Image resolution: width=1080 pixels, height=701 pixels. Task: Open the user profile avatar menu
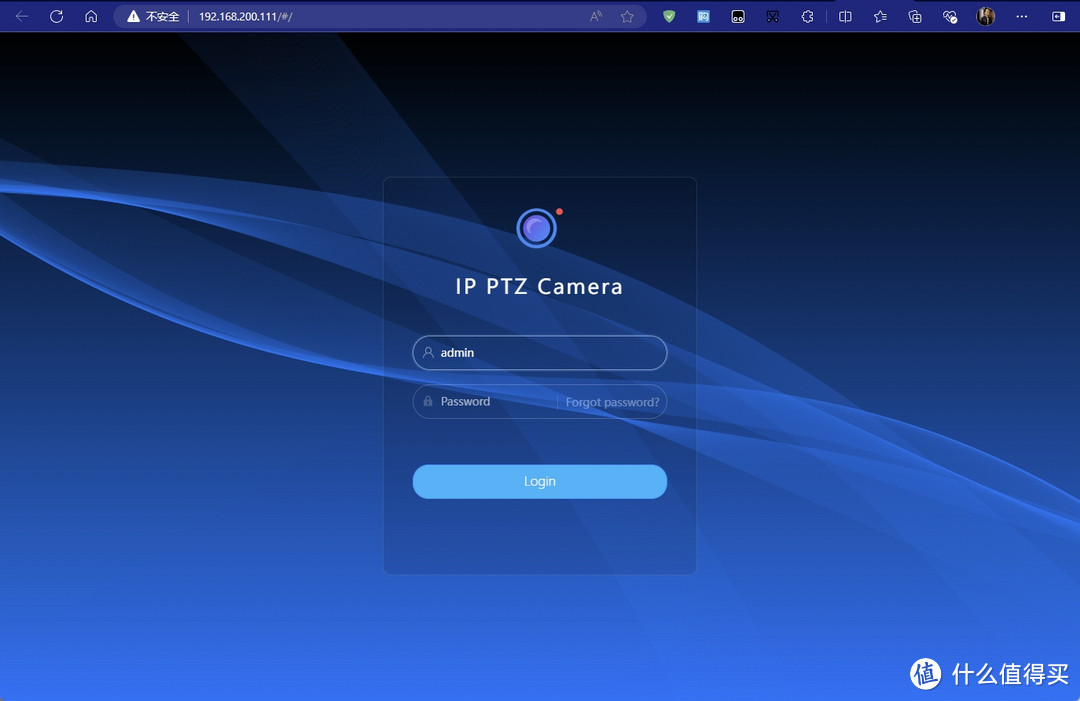[985, 16]
